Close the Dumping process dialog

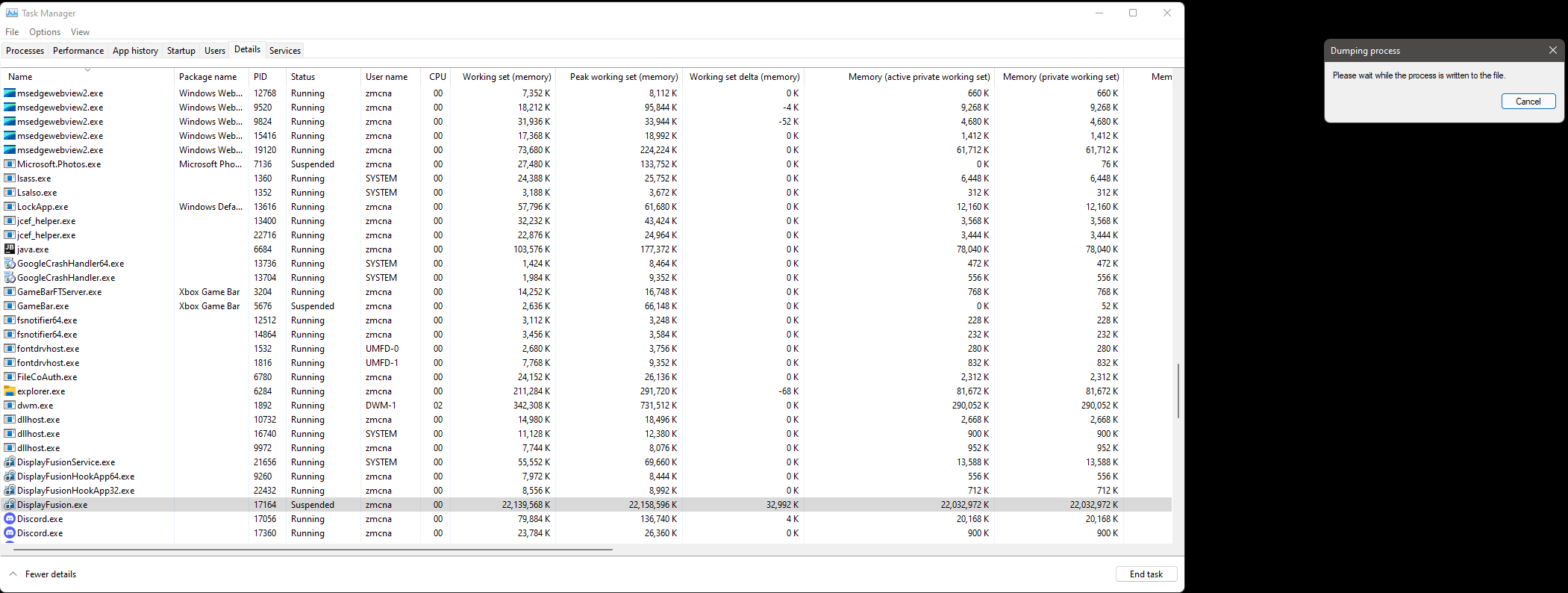click(x=1552, y=50)
